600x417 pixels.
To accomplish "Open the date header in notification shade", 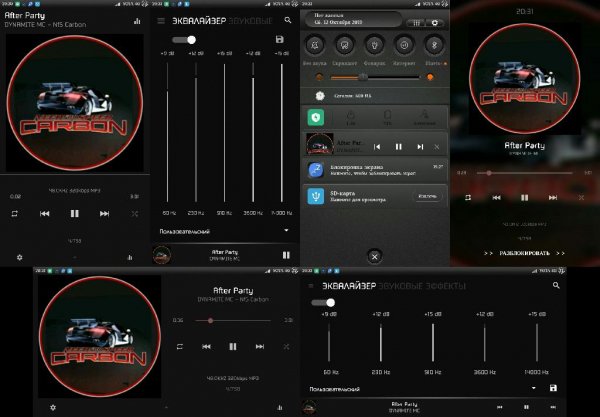I will click(x=353, y=19).
